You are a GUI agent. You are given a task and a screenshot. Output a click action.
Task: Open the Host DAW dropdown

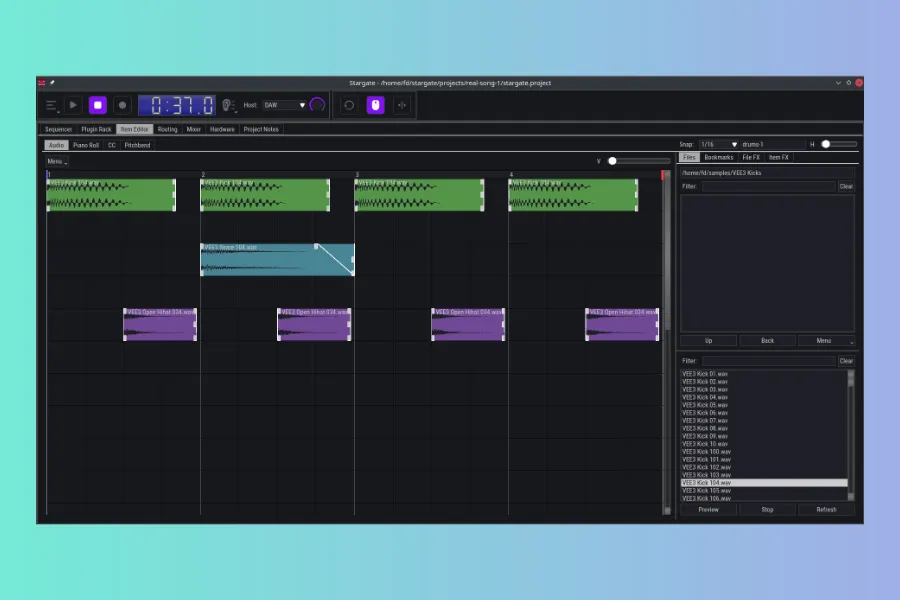tap(285, 105)
